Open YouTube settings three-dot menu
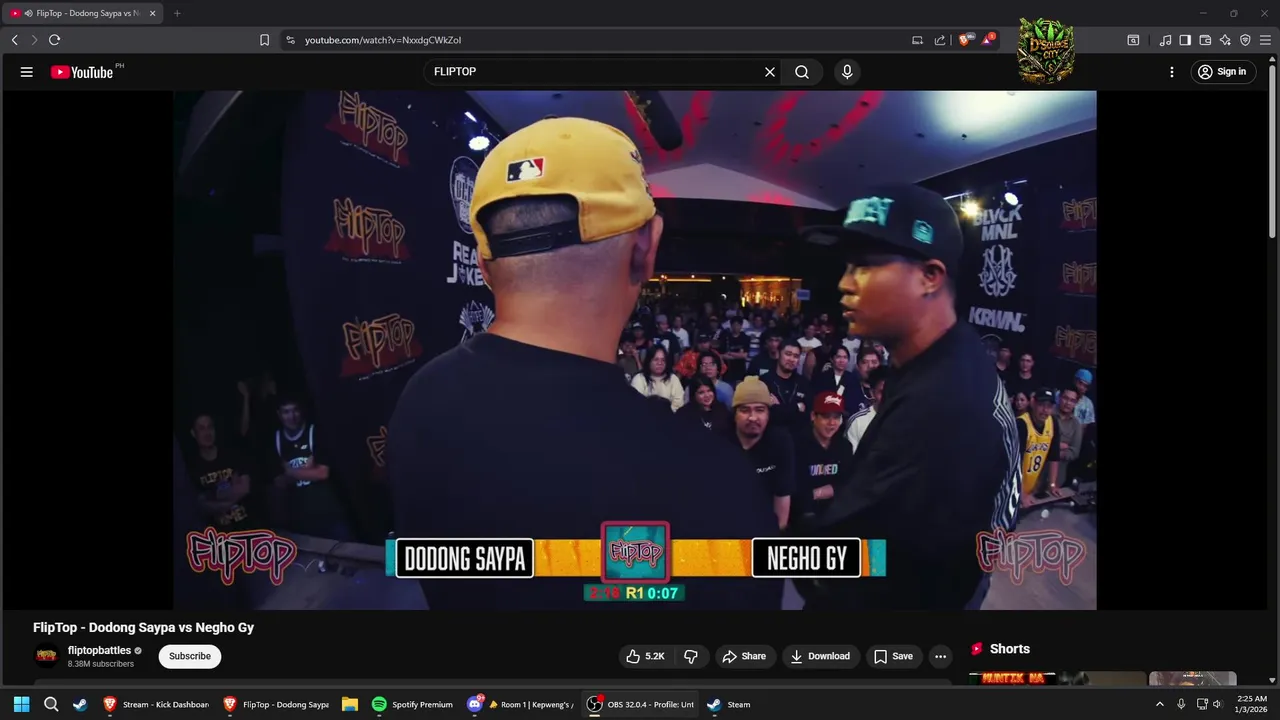The height and width of the screenshot is (720, 1280). click(1172, 72)
